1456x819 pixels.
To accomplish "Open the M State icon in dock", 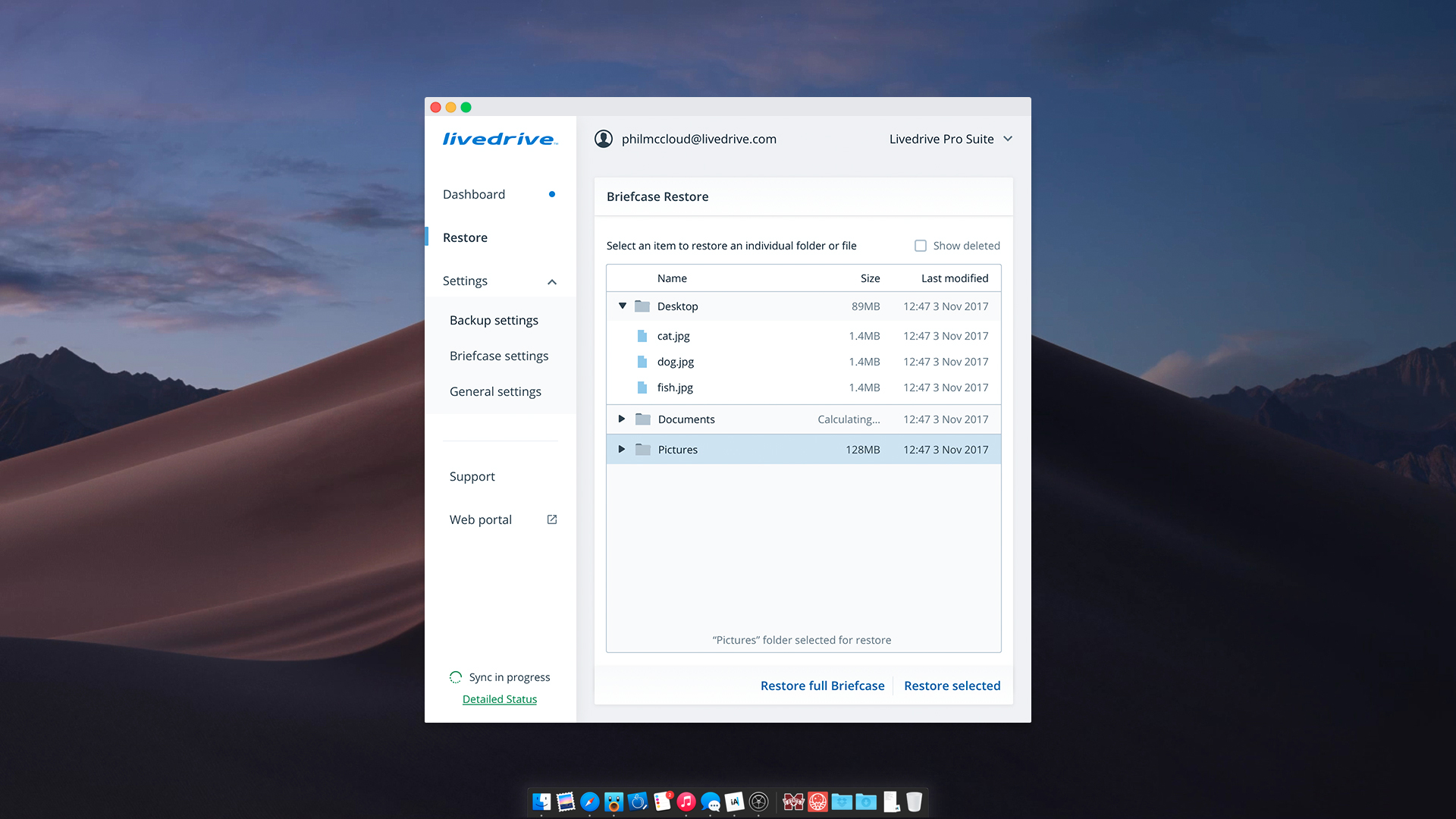I will coord(793,802).
